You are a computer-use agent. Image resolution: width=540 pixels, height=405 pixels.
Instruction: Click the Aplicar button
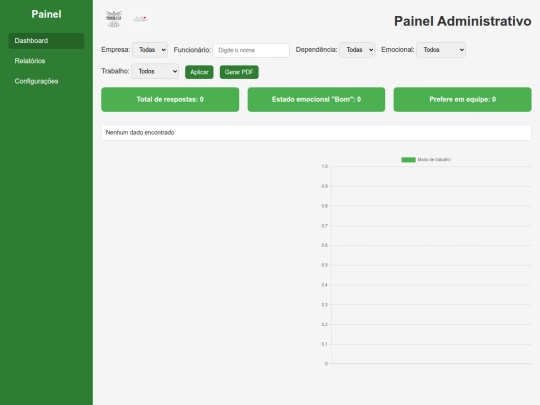[199, 72]
